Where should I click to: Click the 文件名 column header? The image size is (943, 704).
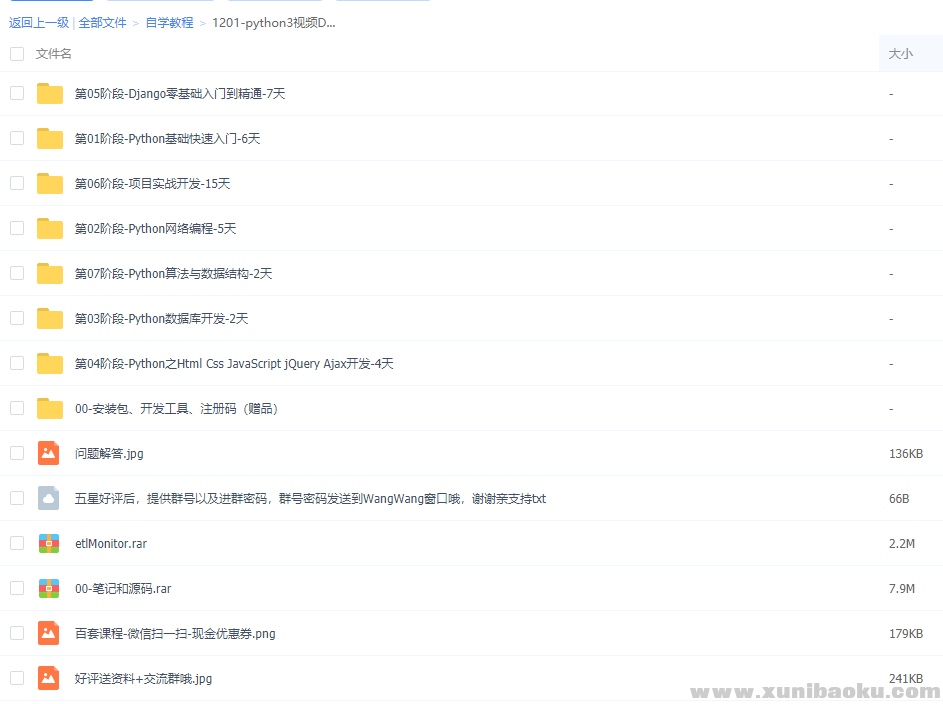click(x=53, y=53)
